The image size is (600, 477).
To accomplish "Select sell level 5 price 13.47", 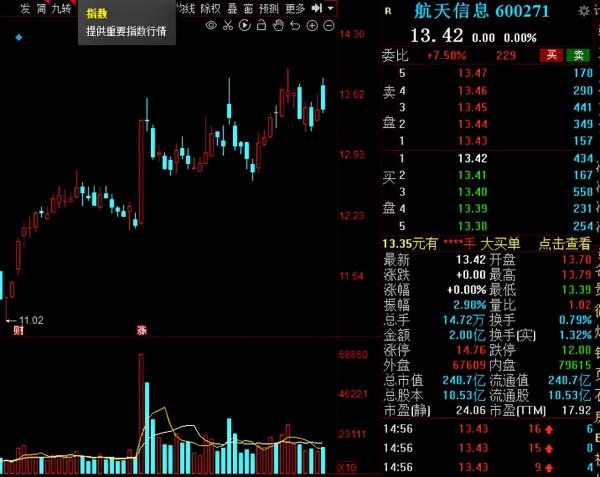I will (x=473, y=73).
